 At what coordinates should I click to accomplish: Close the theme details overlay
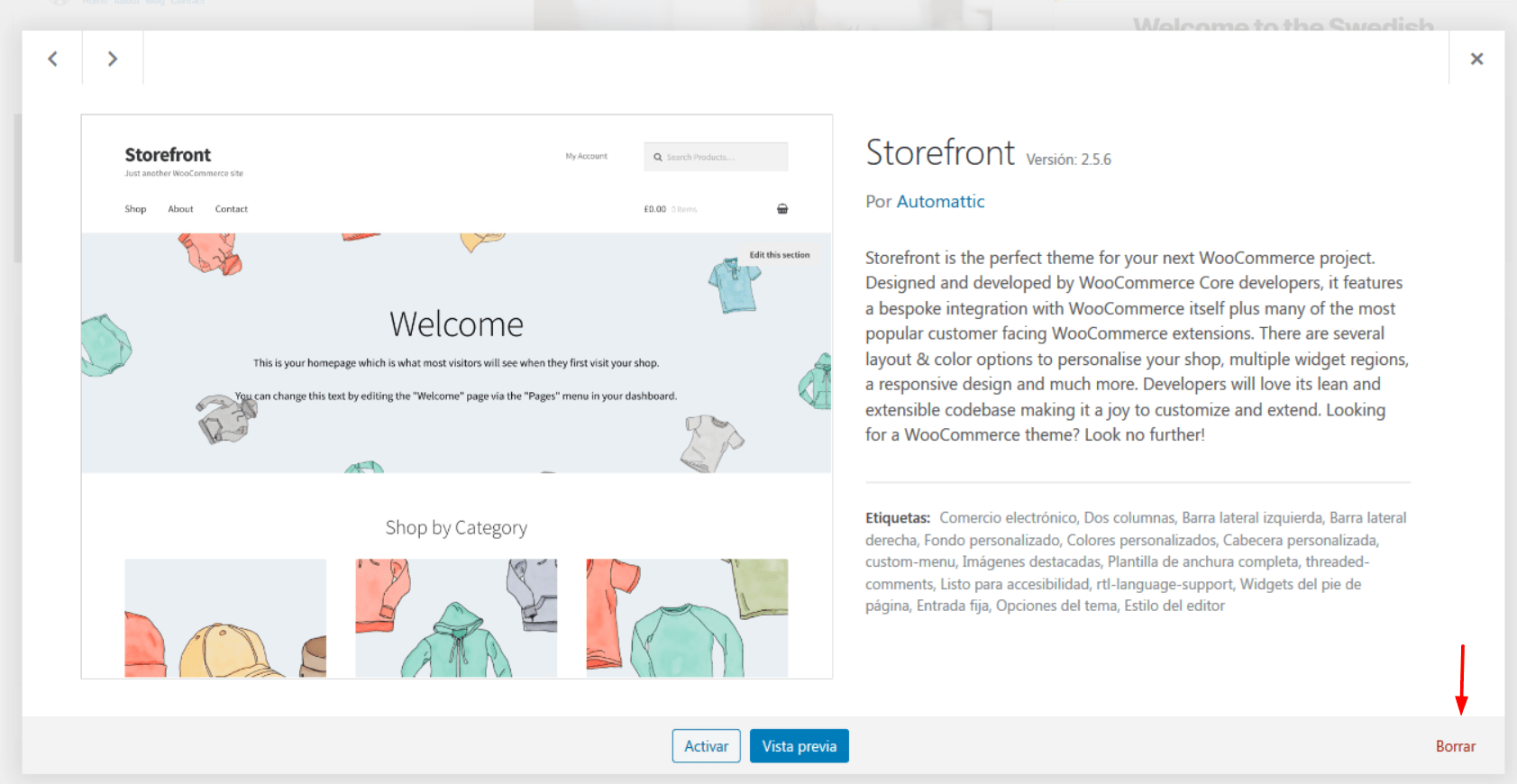point(1476,59)
